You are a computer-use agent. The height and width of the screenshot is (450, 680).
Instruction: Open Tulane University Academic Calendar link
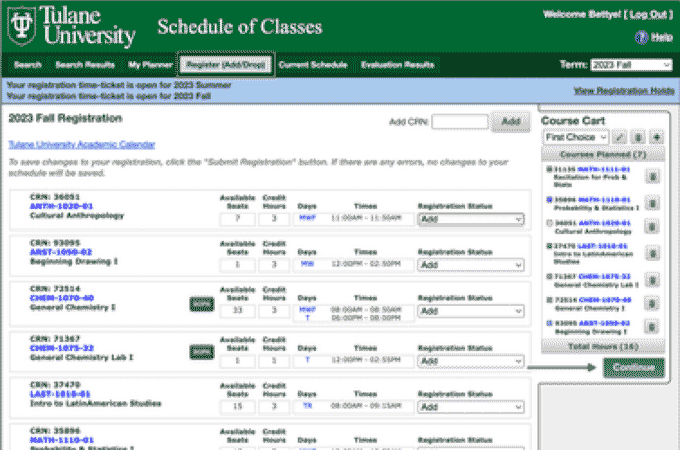coord(82,144)
